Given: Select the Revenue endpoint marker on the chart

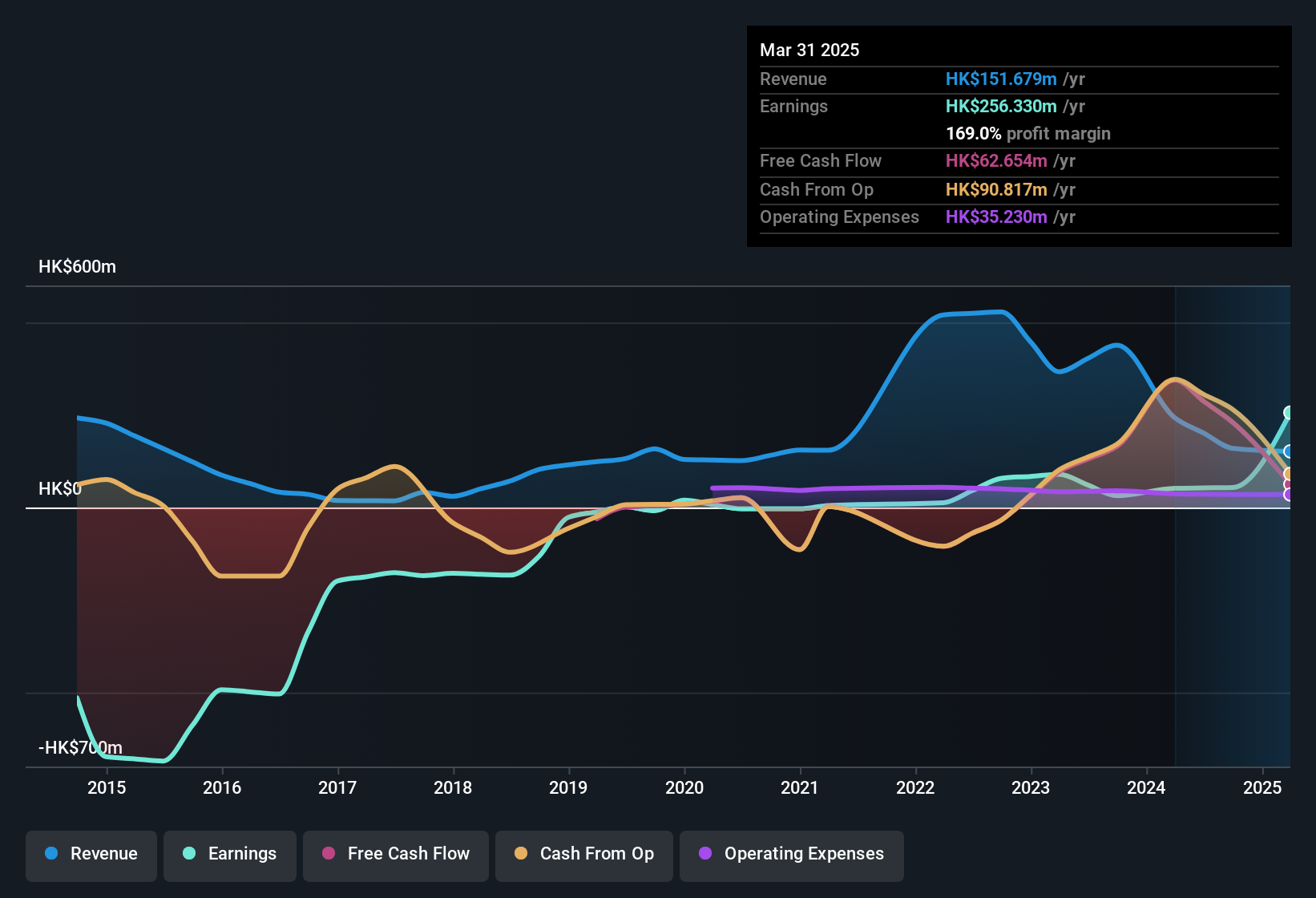Looking at the screenshot, I should tap(1287, 451).
